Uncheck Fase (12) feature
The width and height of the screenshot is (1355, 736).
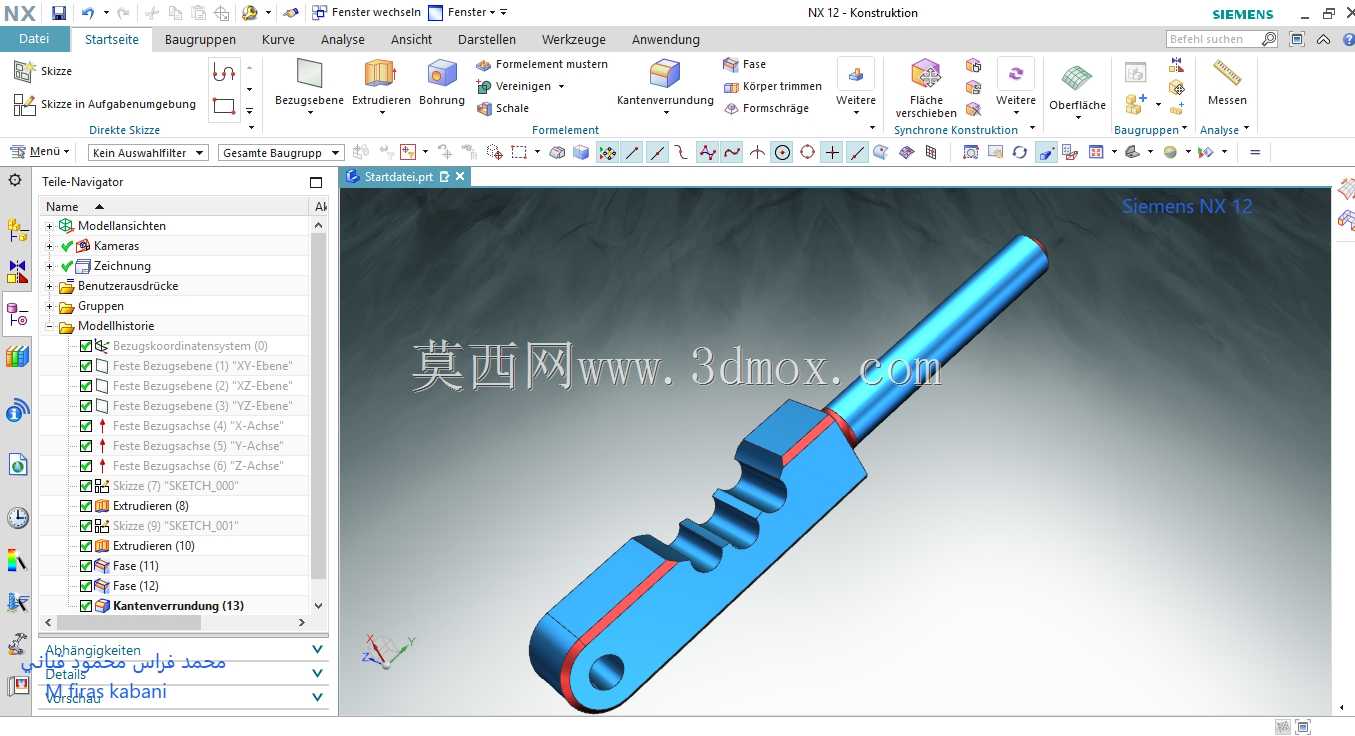click(x=86, y=586)
